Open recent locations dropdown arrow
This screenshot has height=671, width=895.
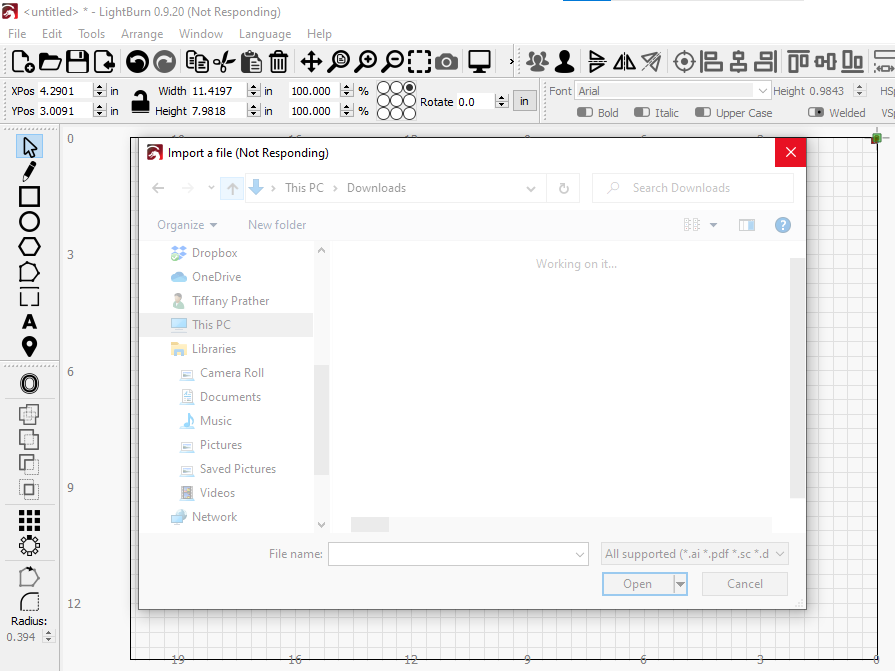coord(211,188)
